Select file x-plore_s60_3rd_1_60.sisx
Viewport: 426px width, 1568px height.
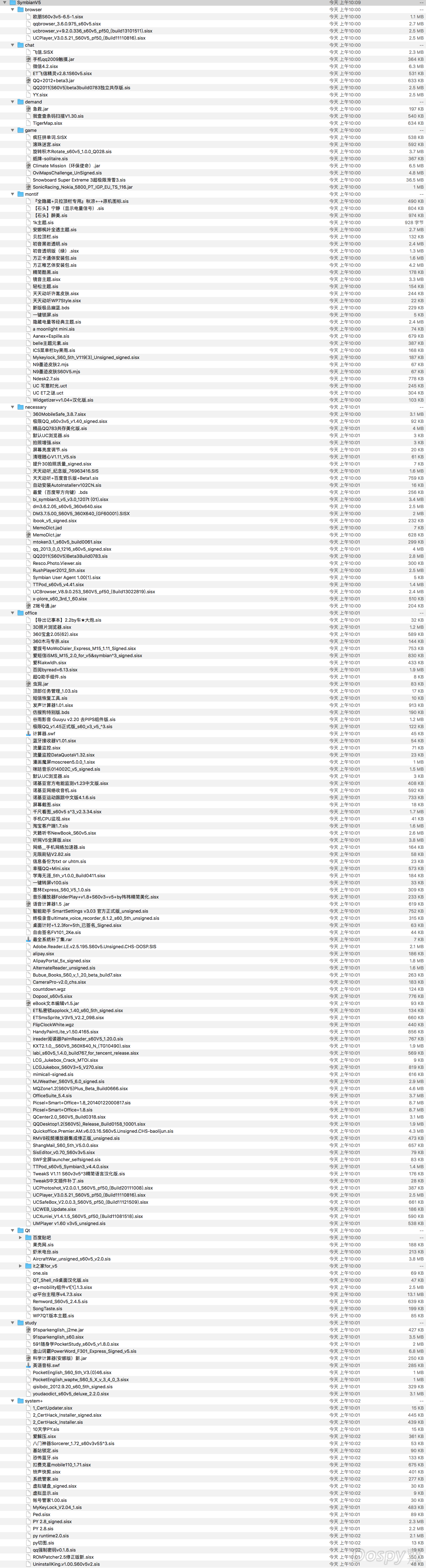(60, 599)
